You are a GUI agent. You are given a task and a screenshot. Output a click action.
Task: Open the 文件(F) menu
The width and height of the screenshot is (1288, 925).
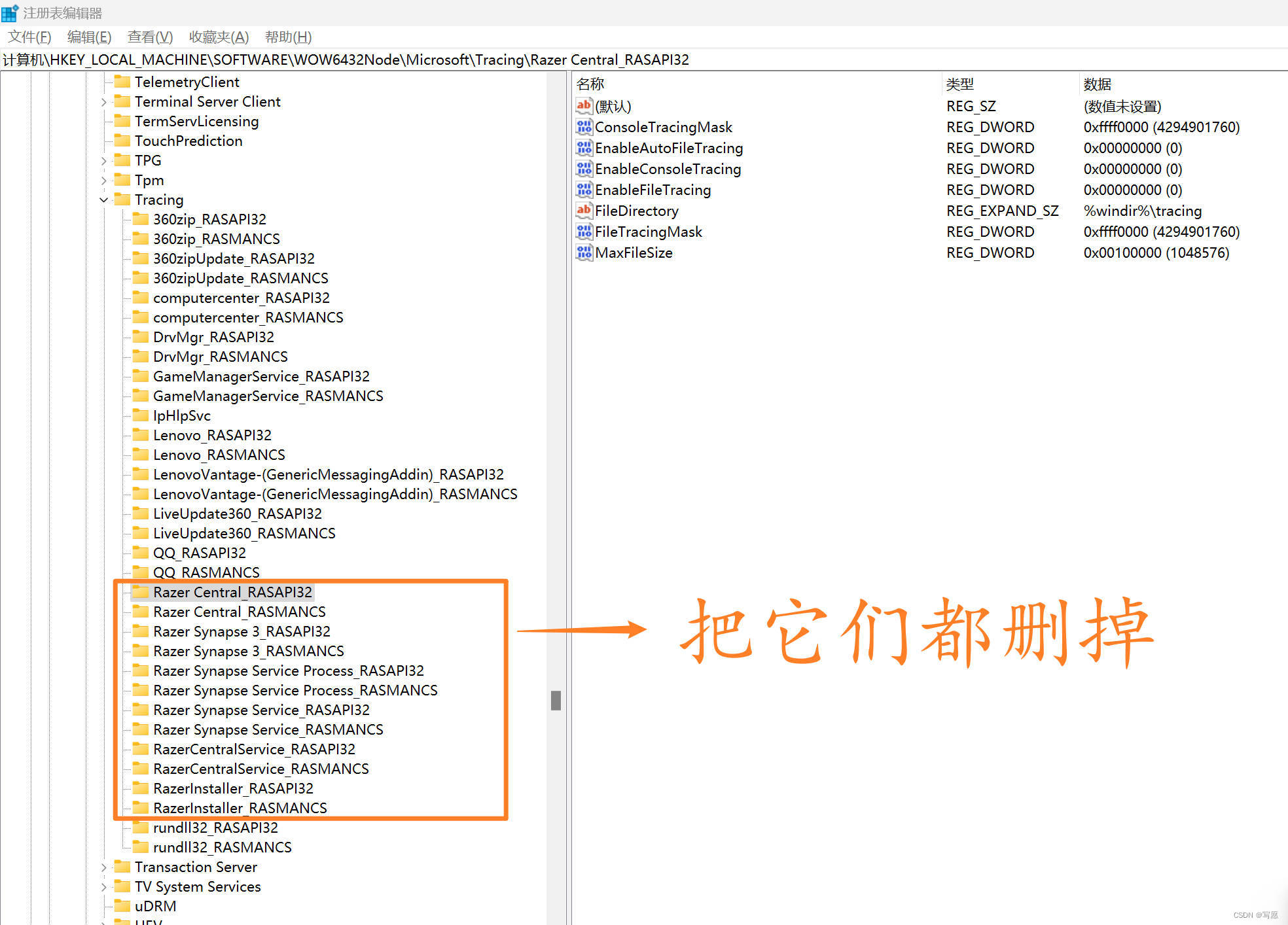[29, 37]
